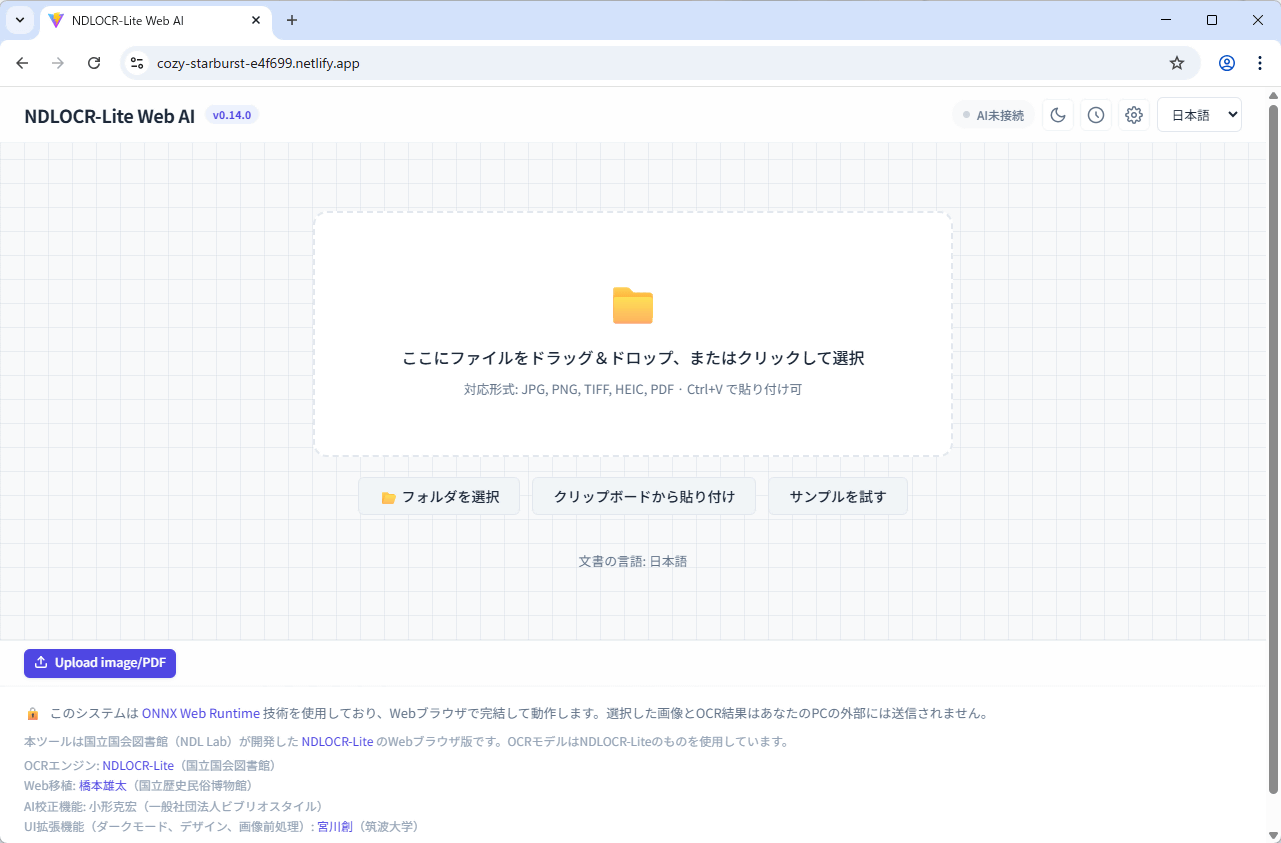Screen dimensions: 1281x843
Task: Bookmark this page with the star icon
Action: (x=1177, y=63)
